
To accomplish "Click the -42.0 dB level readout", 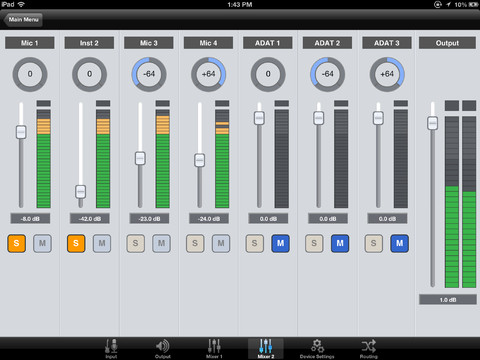I will pyautogui.click(x=90, y=219).
